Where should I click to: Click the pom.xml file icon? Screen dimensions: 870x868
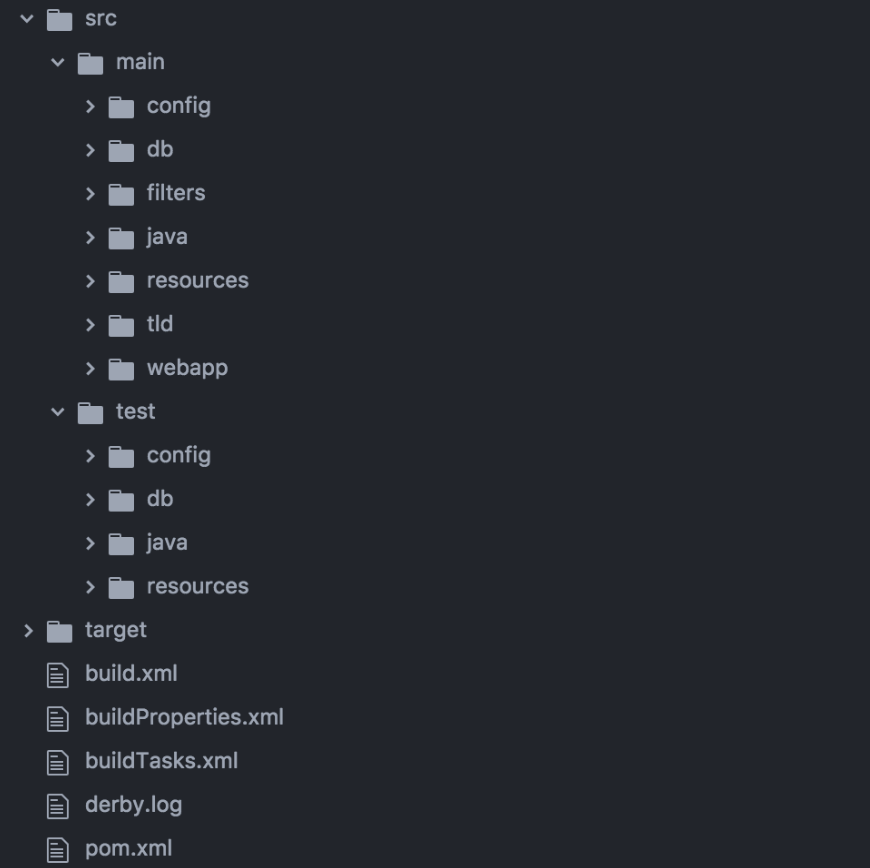(x=58, y=850)
